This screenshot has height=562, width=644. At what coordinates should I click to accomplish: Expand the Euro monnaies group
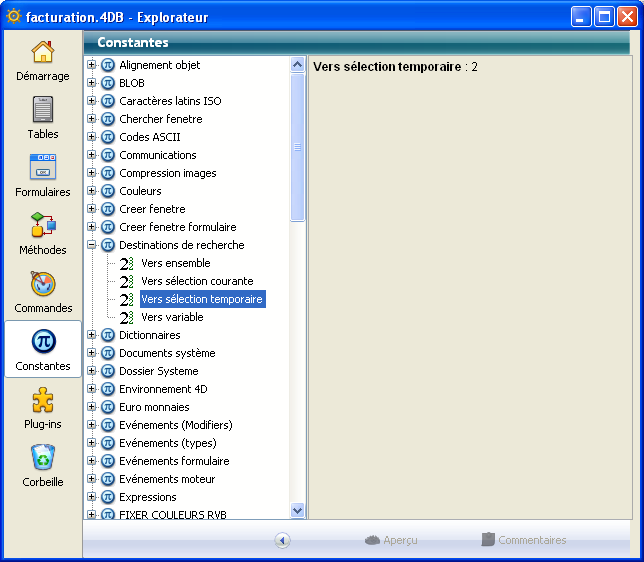pos(92,407)
